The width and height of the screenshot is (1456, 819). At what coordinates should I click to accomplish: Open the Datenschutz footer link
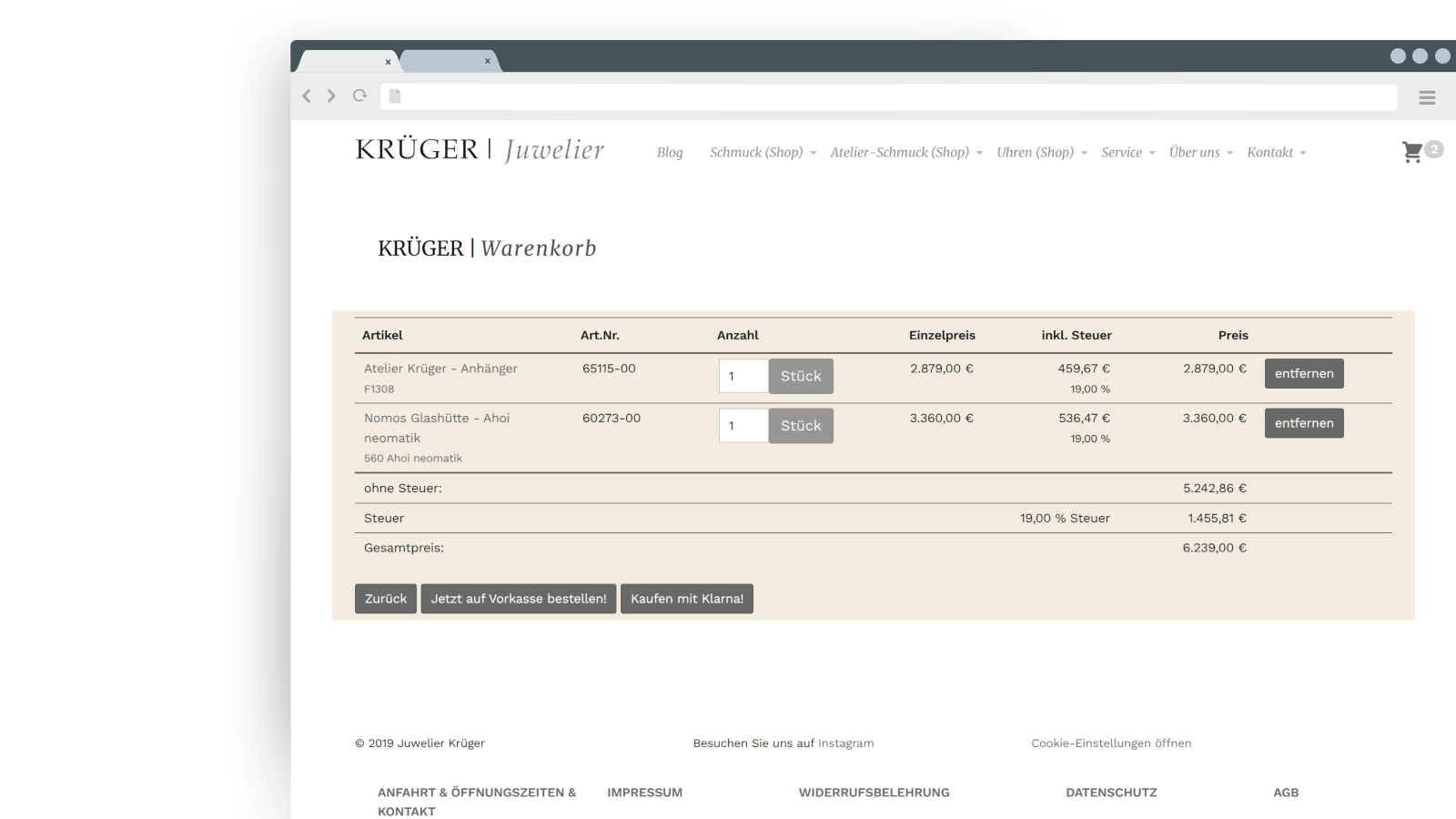pos(1111,793)
